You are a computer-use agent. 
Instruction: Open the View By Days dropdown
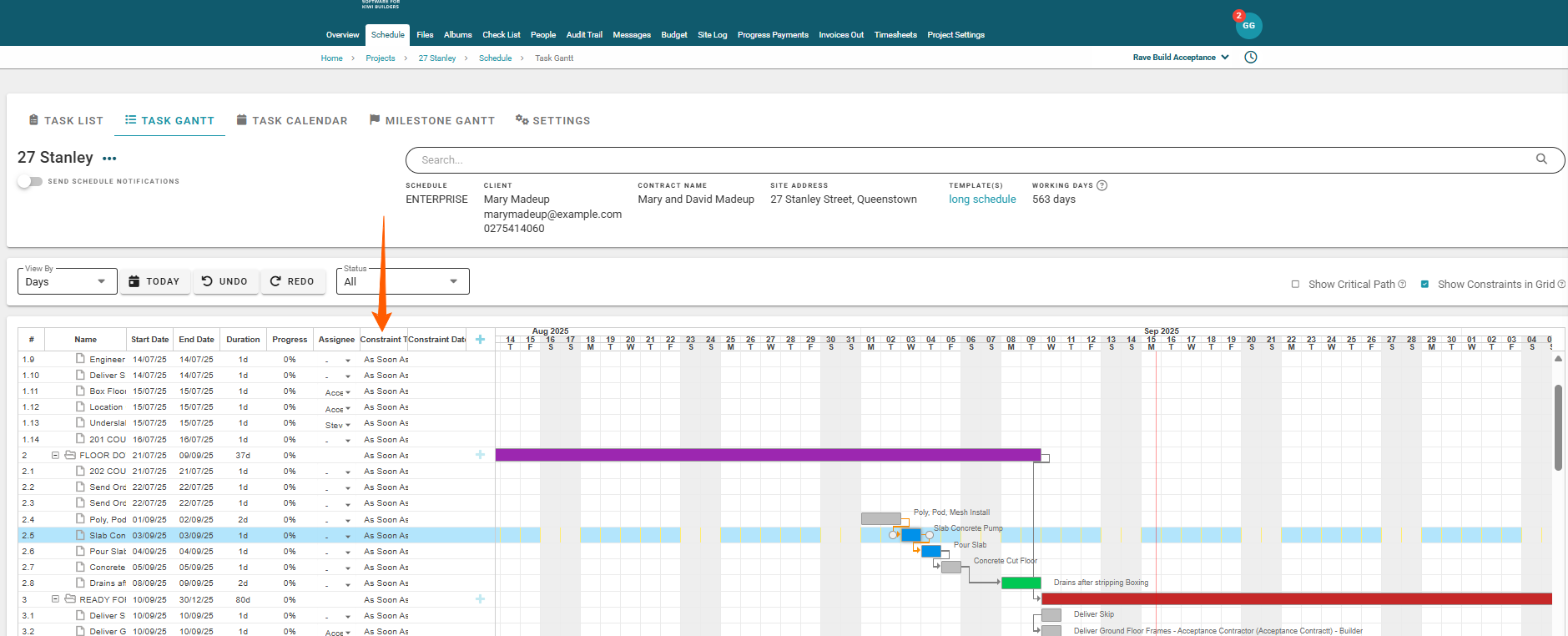pyautogui.click(x=67, y=282)
